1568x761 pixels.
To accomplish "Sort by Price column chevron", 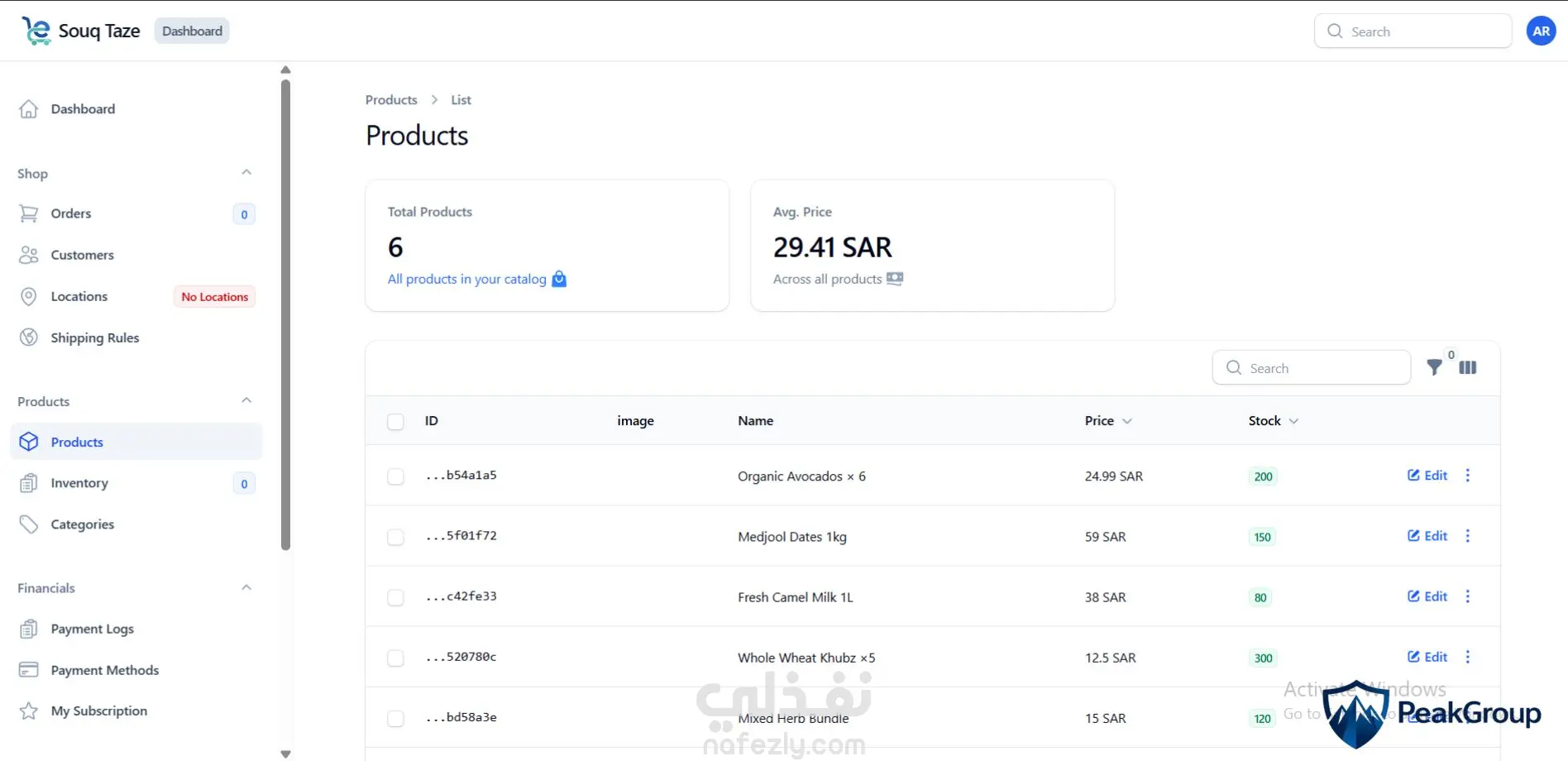I will pyautogui.click(x=1127, y=421).
